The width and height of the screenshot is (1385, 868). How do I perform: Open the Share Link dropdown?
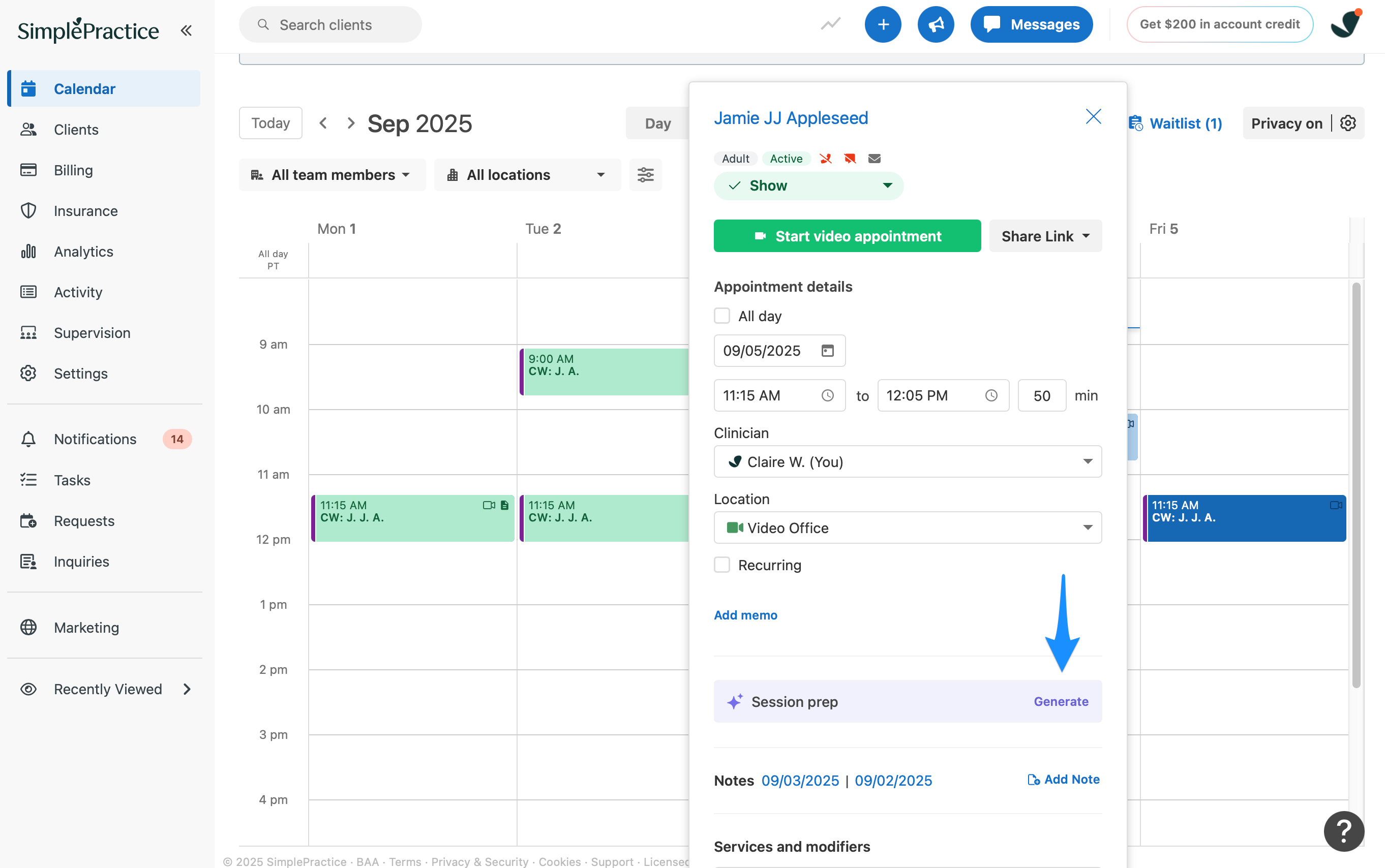1045,236
